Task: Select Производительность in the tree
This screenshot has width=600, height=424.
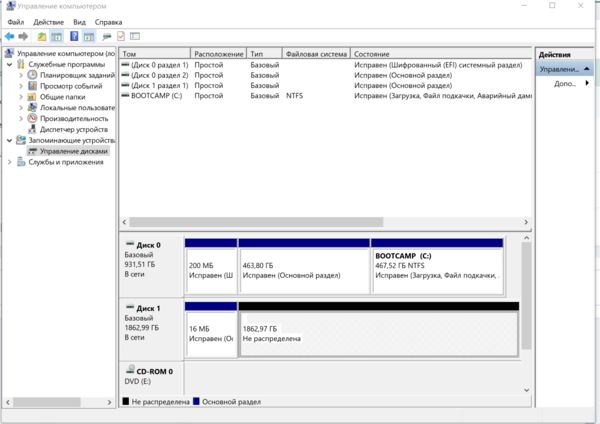Action: point(74,118)
